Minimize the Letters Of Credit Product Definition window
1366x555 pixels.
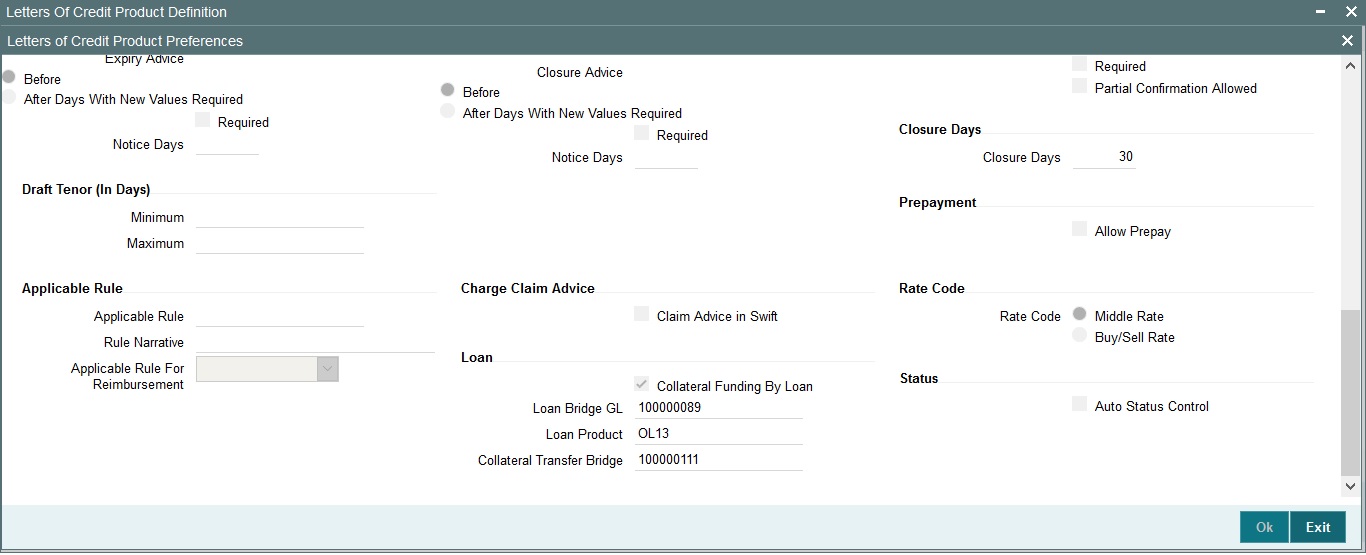pos(1321,12)
